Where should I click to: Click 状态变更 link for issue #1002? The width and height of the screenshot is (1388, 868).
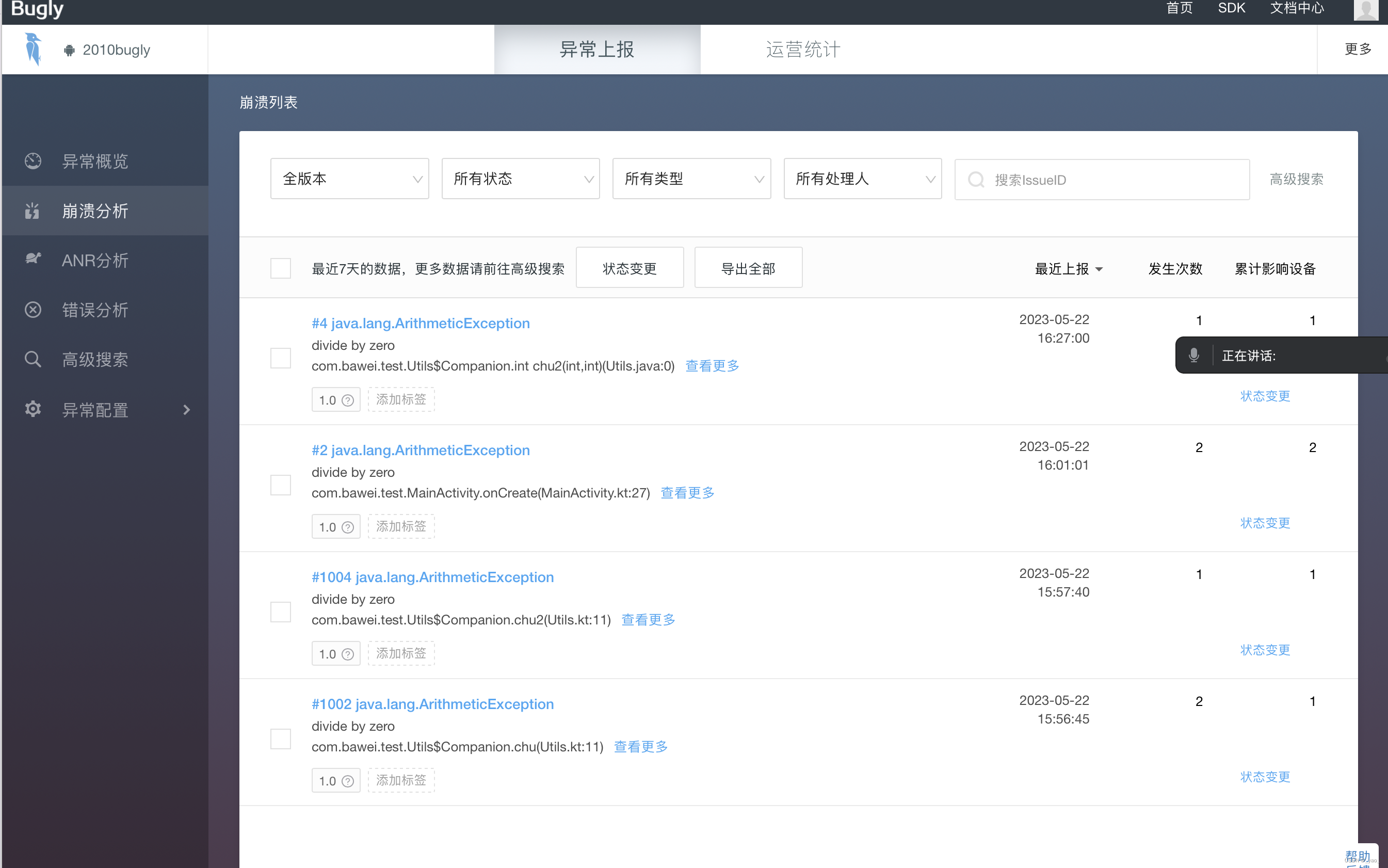click(x=1265, y=777)
